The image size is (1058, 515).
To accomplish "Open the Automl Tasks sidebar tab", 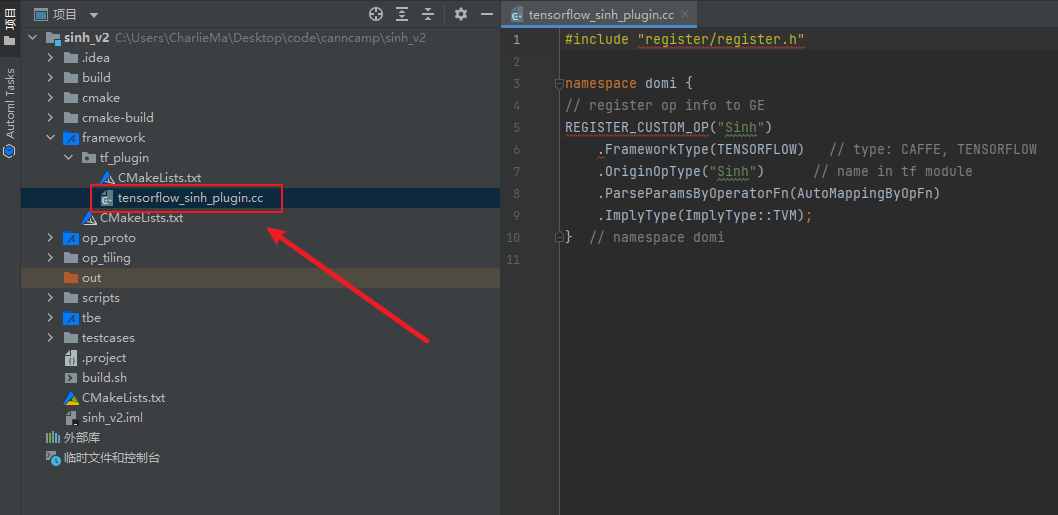I will 9,112.
